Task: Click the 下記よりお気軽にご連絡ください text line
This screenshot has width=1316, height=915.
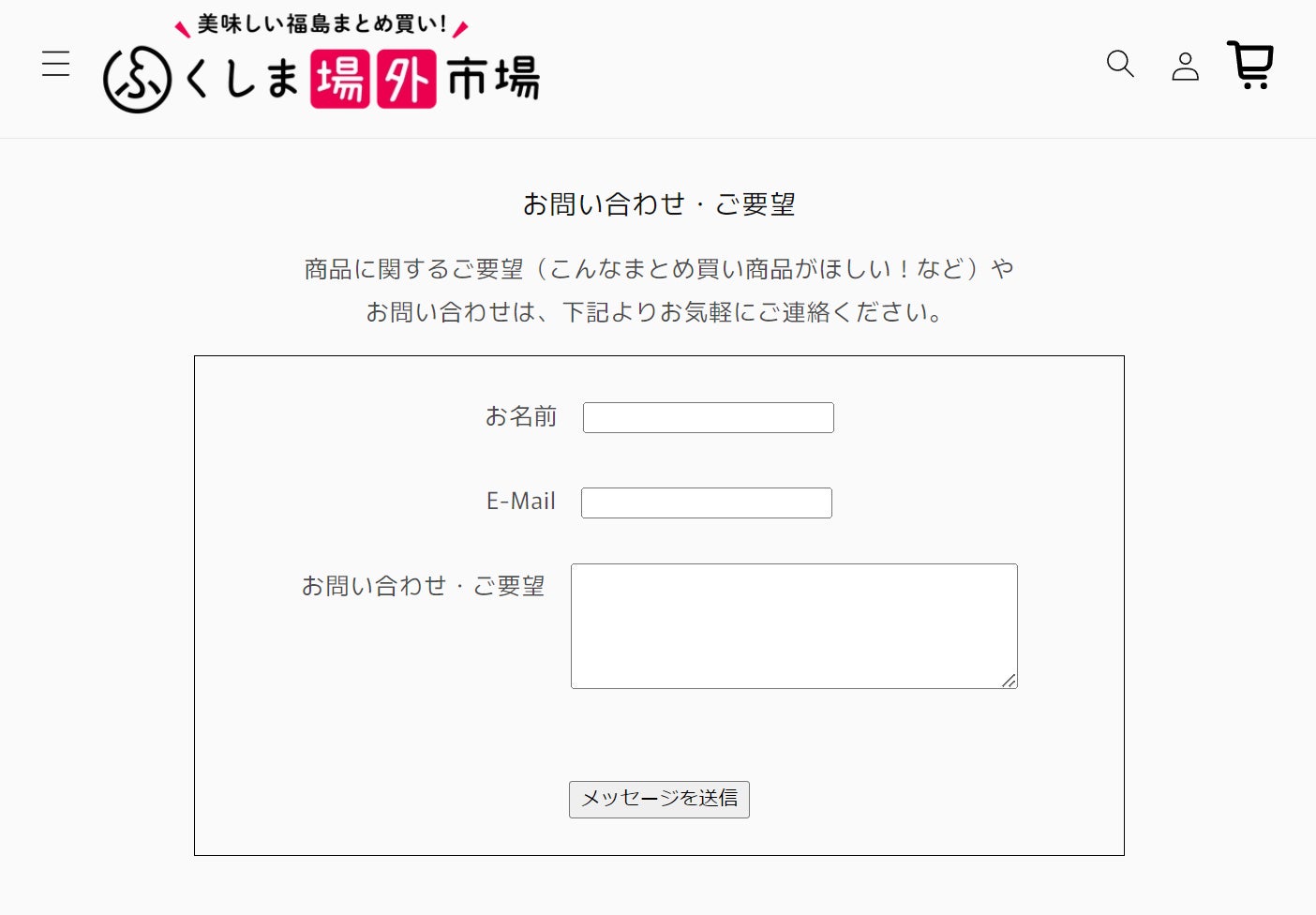Action: [x=656, y=312]
